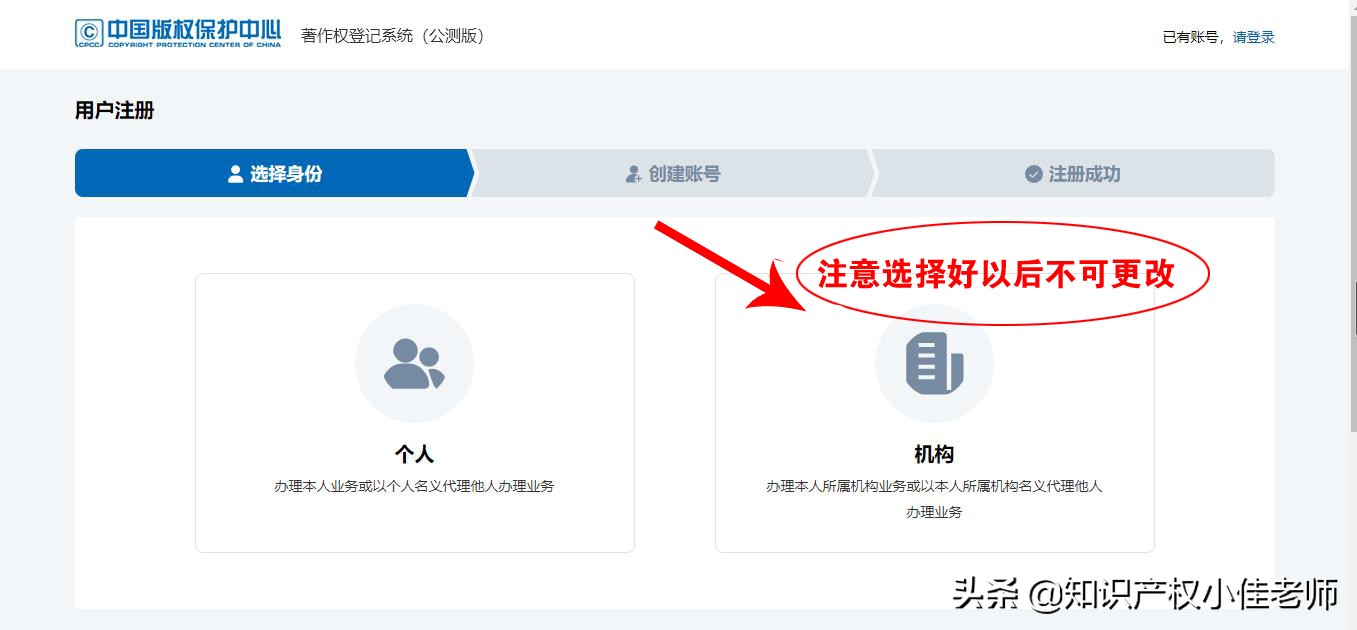Click the circular gray icon above 机构
Screen dimensions: 1357x630
[x=934, y=362]
